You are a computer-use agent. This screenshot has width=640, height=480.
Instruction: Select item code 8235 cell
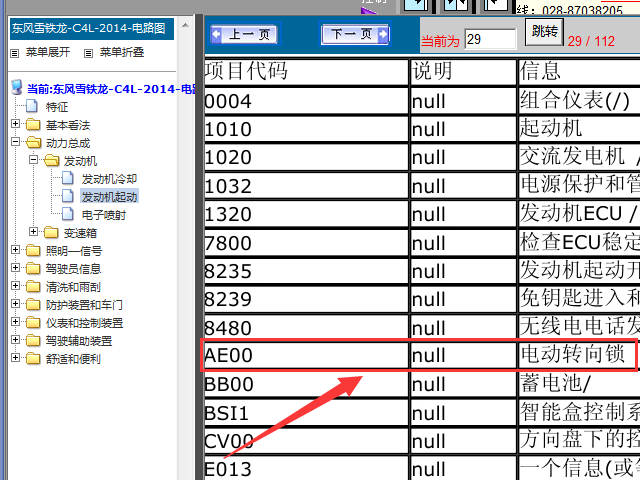306,270
